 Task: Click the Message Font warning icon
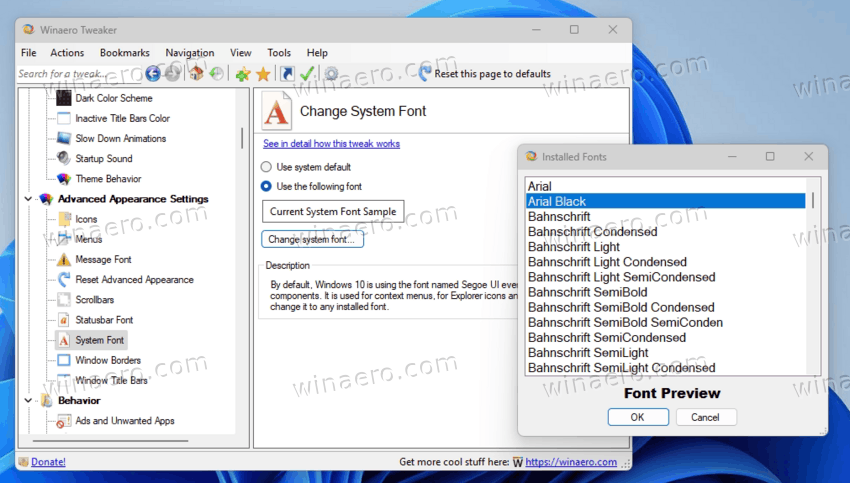(64, 260)
